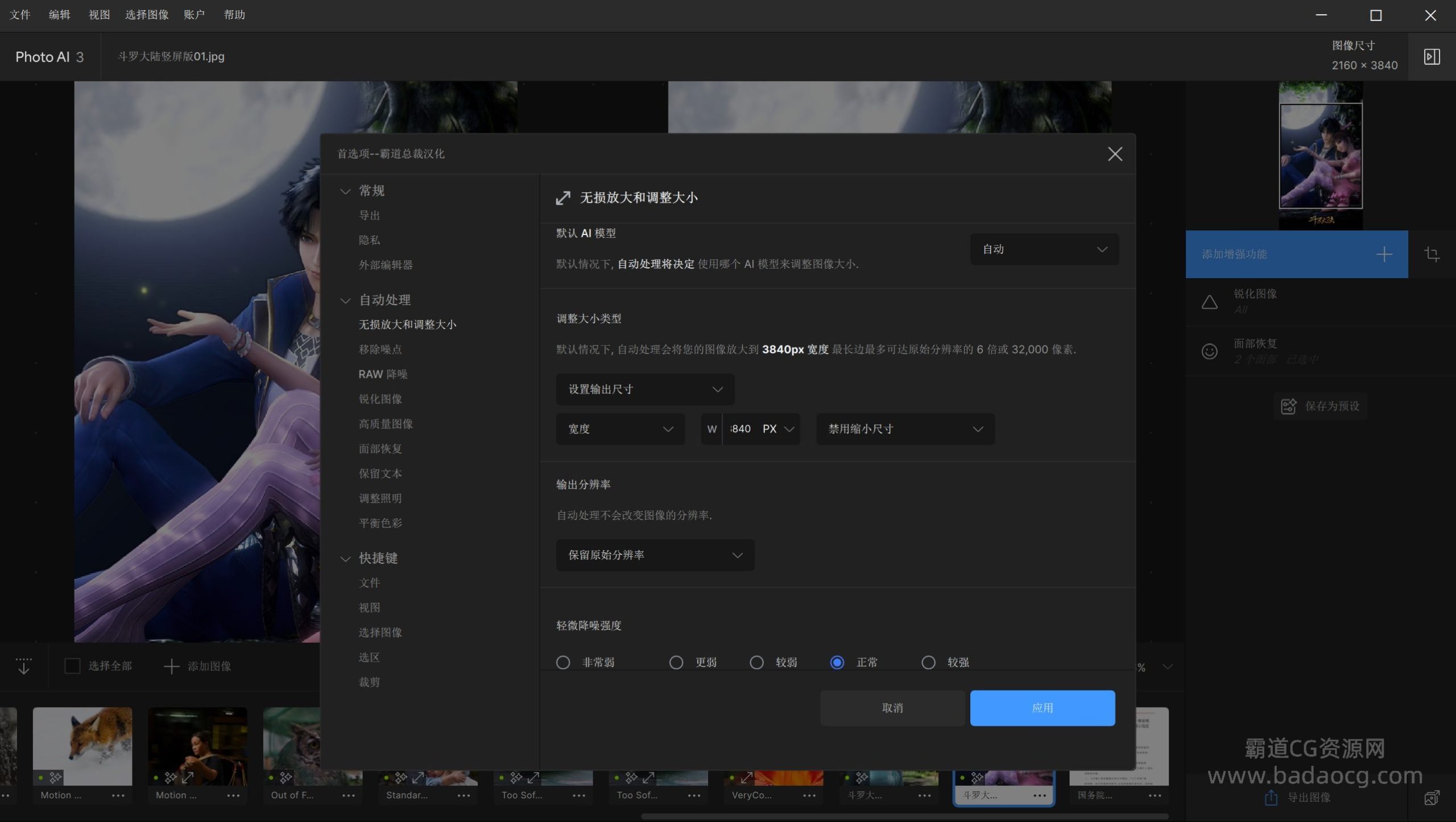The height and width of the screenshot is (822, 1456).
Task: Open the 设置输出尺寸 dropdown
Action: tap(645, 389)
